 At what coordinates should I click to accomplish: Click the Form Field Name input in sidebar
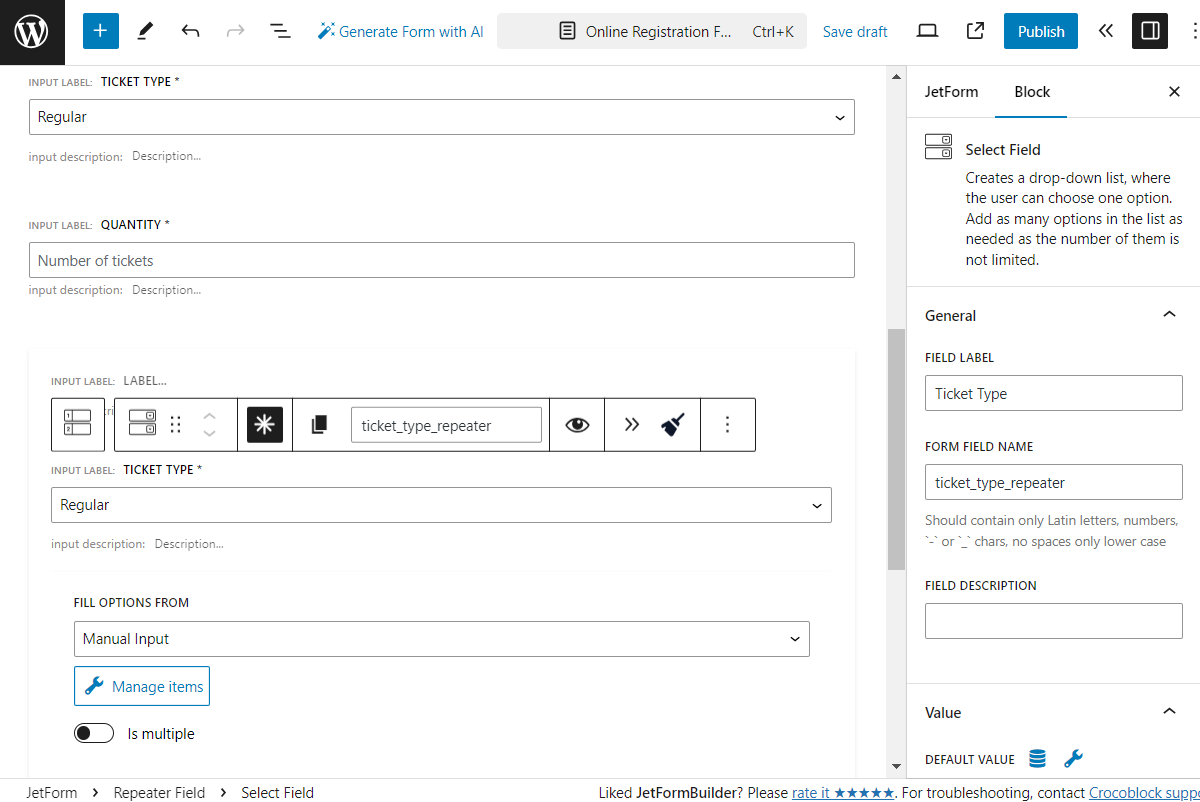[1053, 482]
